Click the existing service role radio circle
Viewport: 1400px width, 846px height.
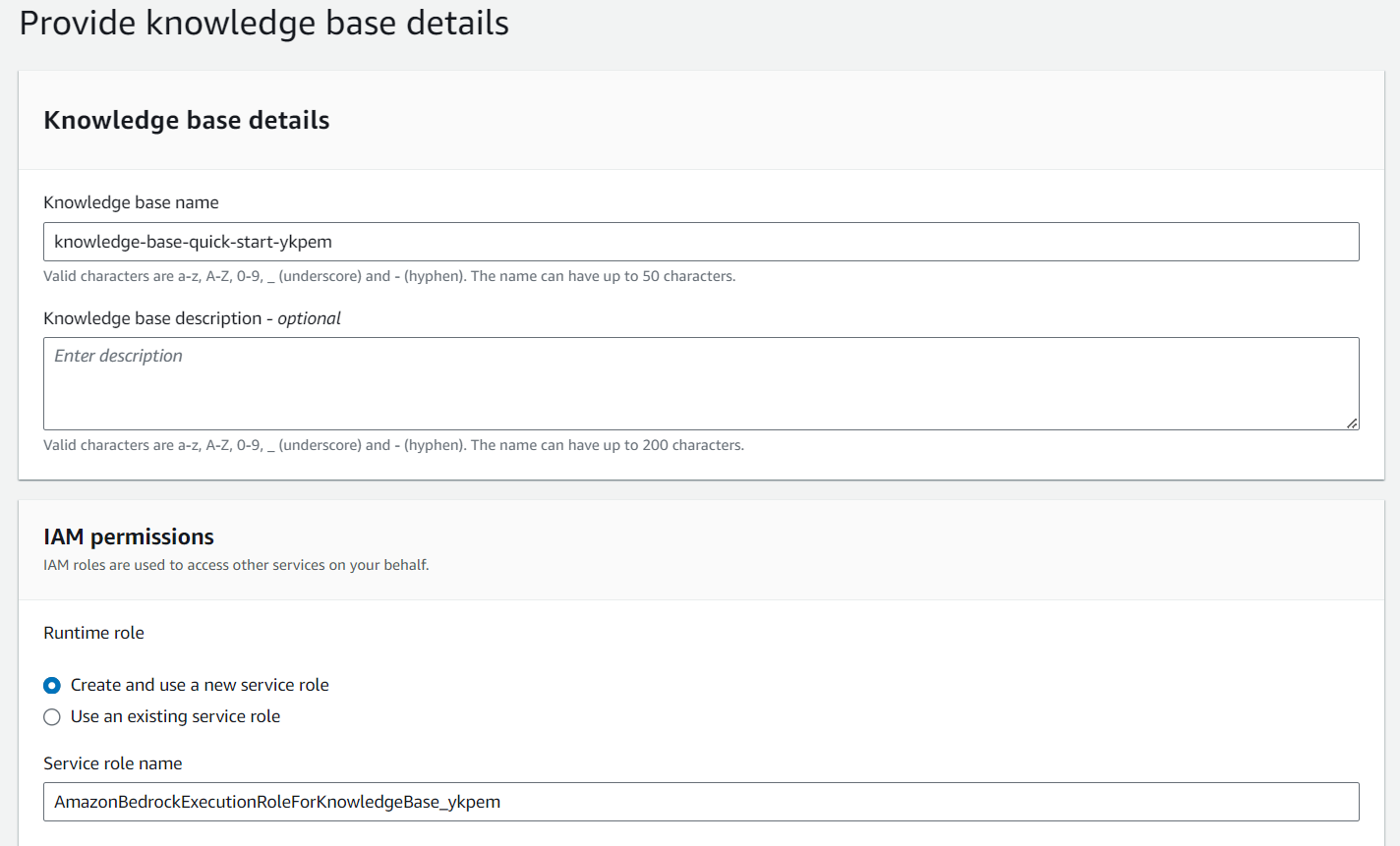tap(52, 716)
